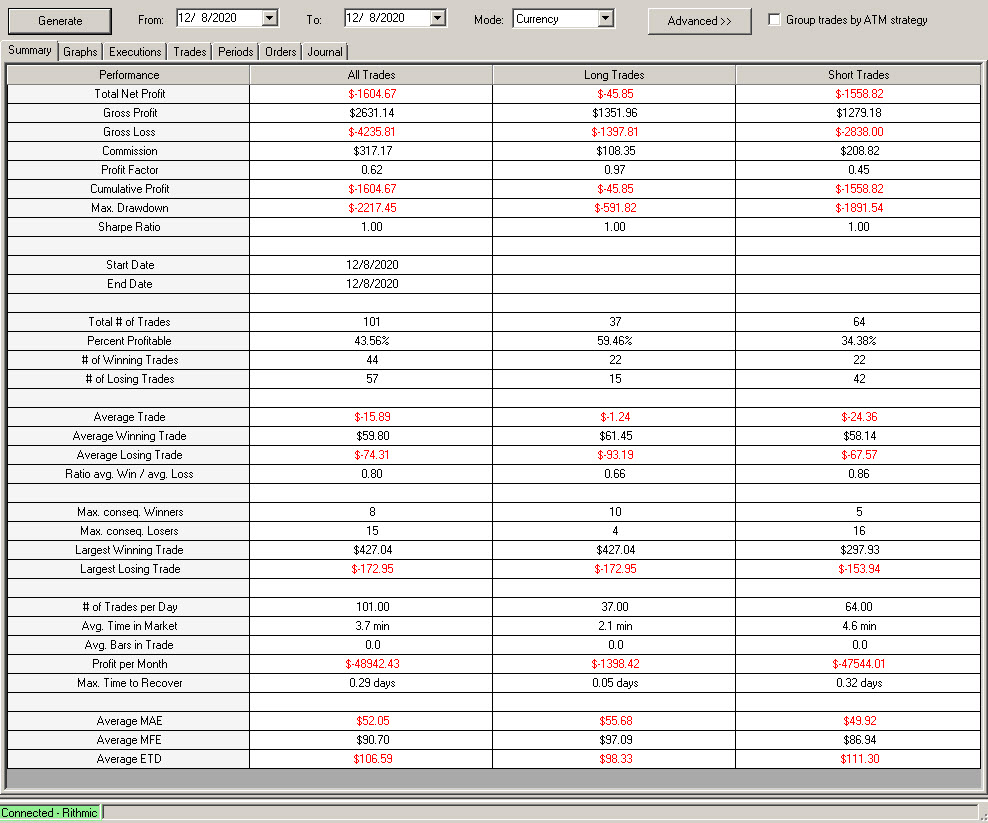Screen dimensions: 988x823
Task: Click Max. Time to Recover 0.29 days
Action: pyautogui.click(x=372, y=683)
